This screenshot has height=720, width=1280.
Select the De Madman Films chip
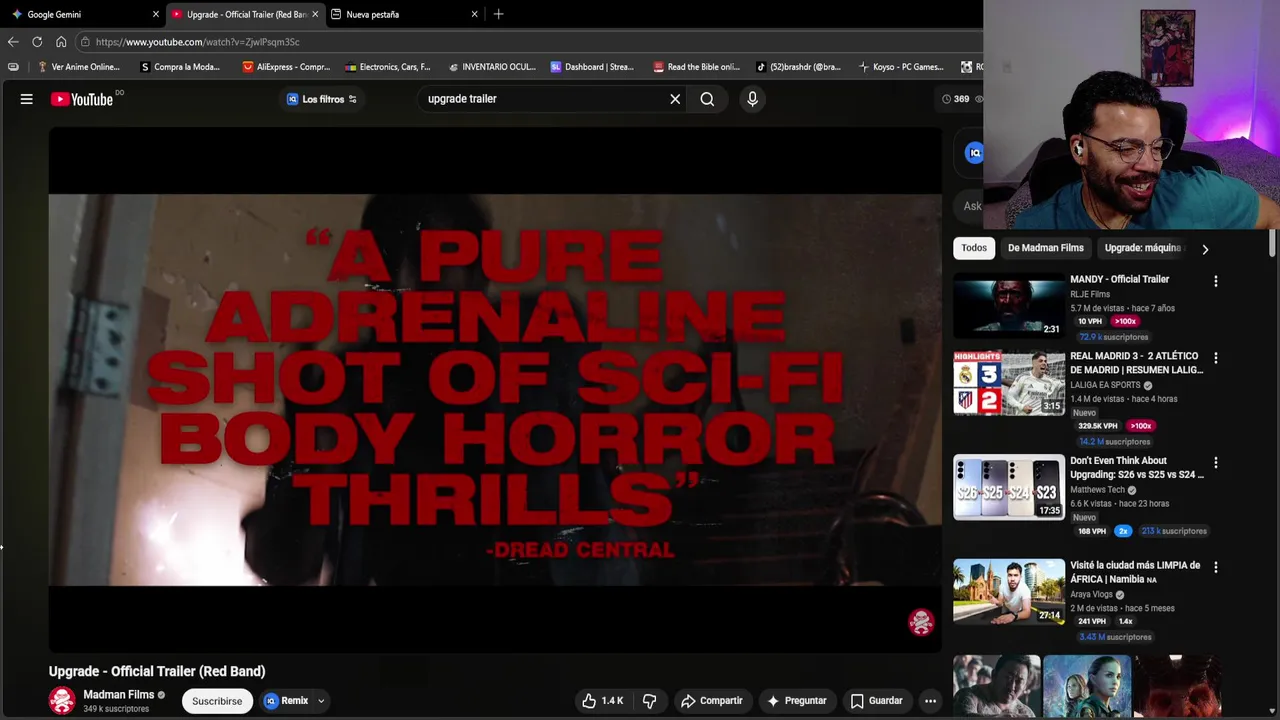click(1045, 248)
